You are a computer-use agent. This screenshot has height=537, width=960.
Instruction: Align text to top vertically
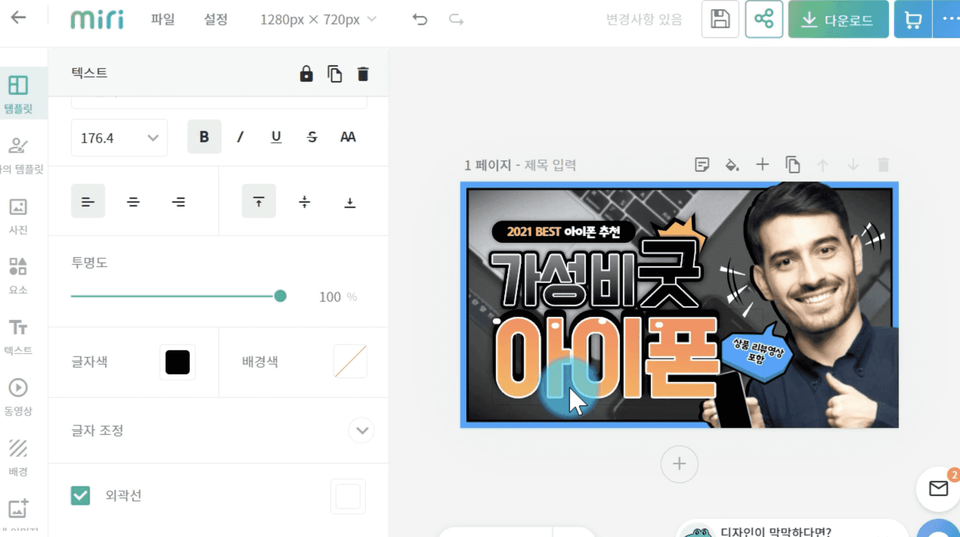(259, 201)
